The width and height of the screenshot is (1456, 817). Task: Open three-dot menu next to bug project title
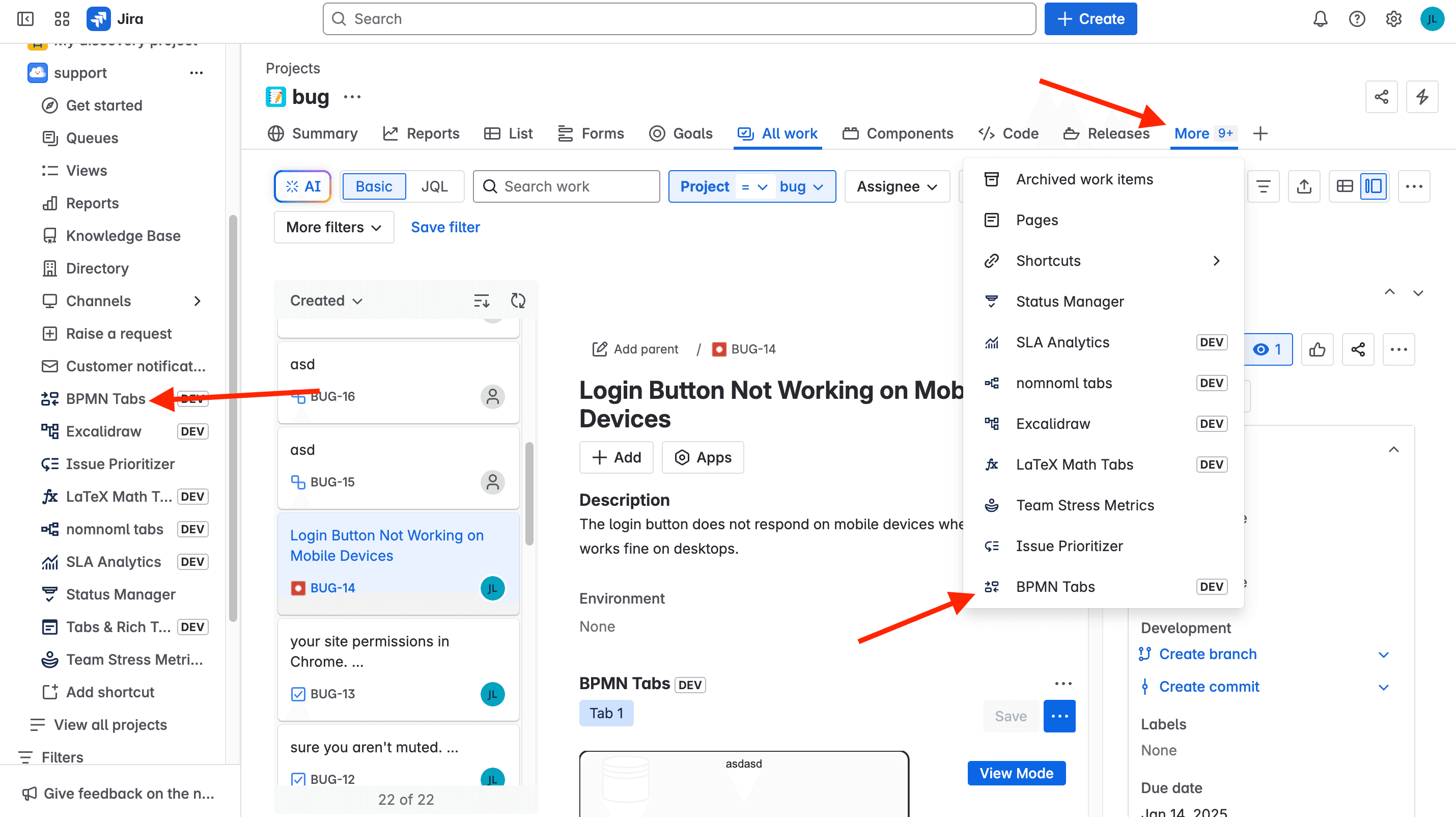coord(352,97)
